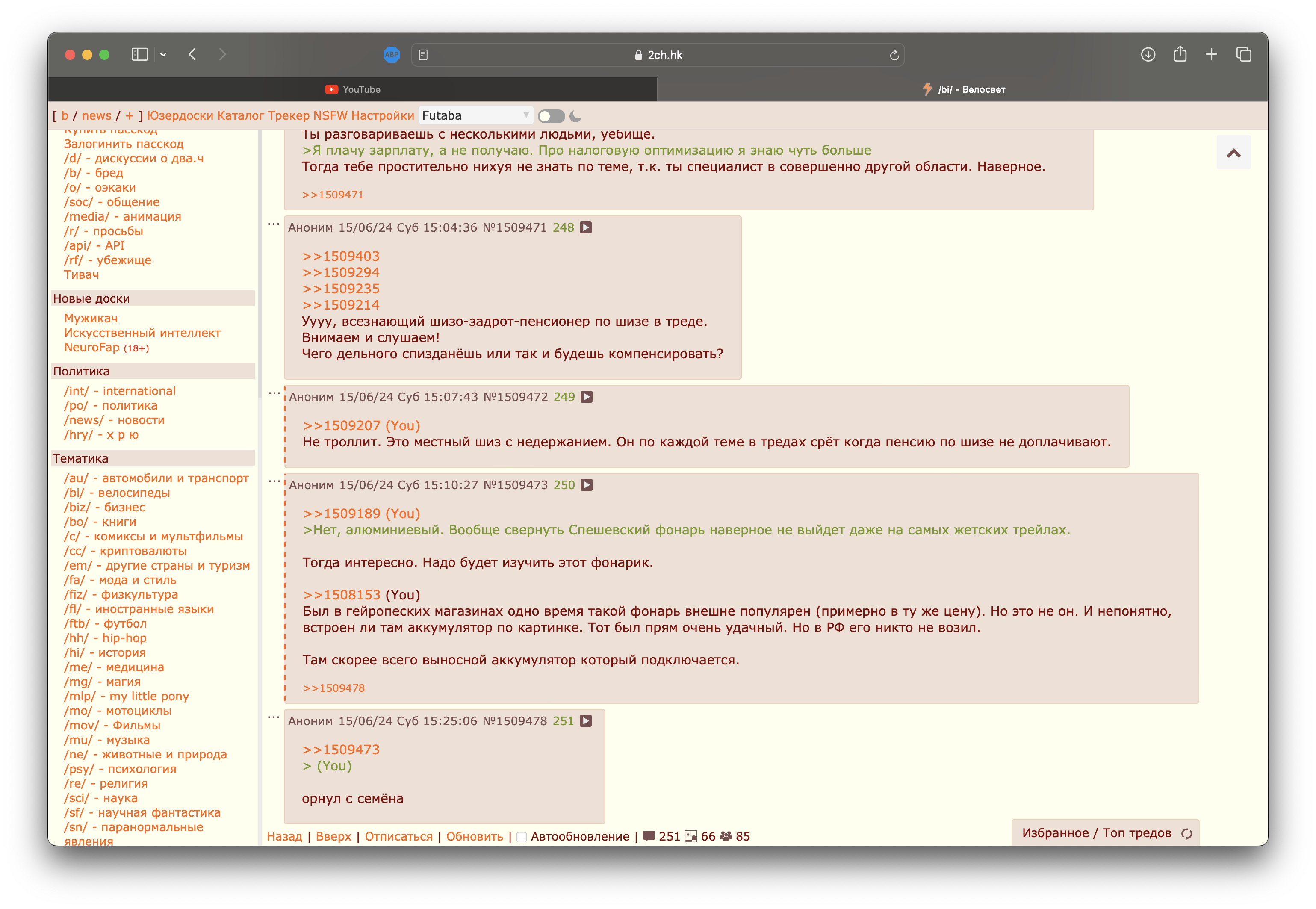Open the Futaba theme dropdown
The width and height of the screenshot is (1316, 909).
coord(475,115)
